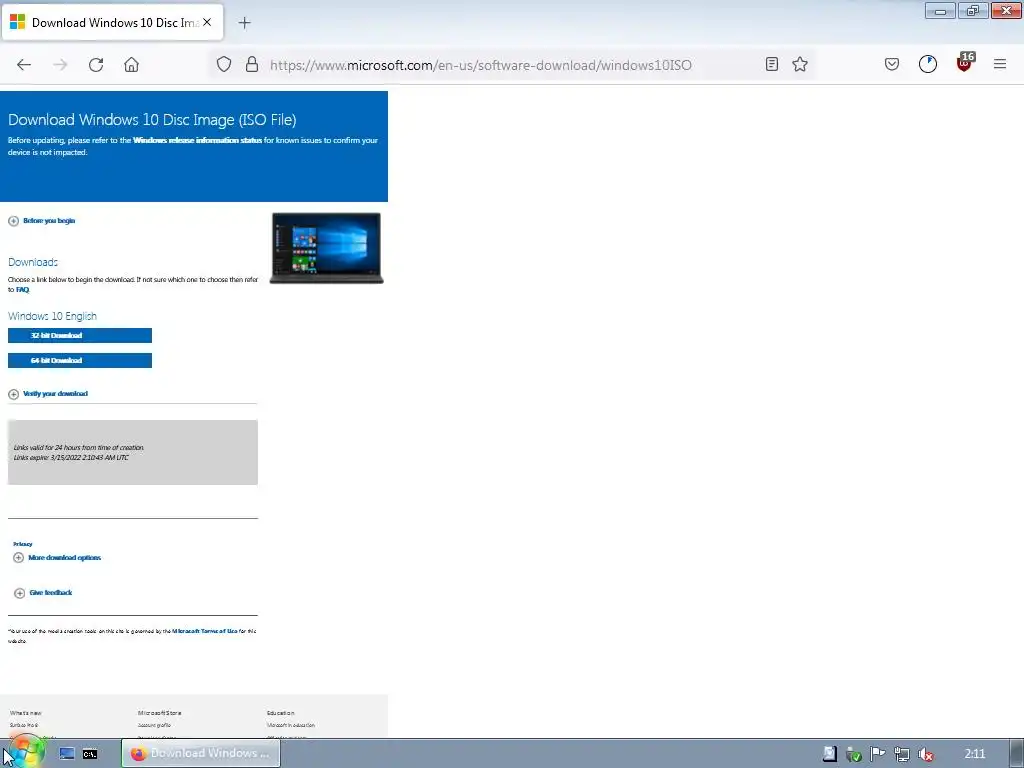The width and height of the screenshot is (1024, 768).
Task: Open the taskbar clock showing 2:11
Action: tap(974, 754)
